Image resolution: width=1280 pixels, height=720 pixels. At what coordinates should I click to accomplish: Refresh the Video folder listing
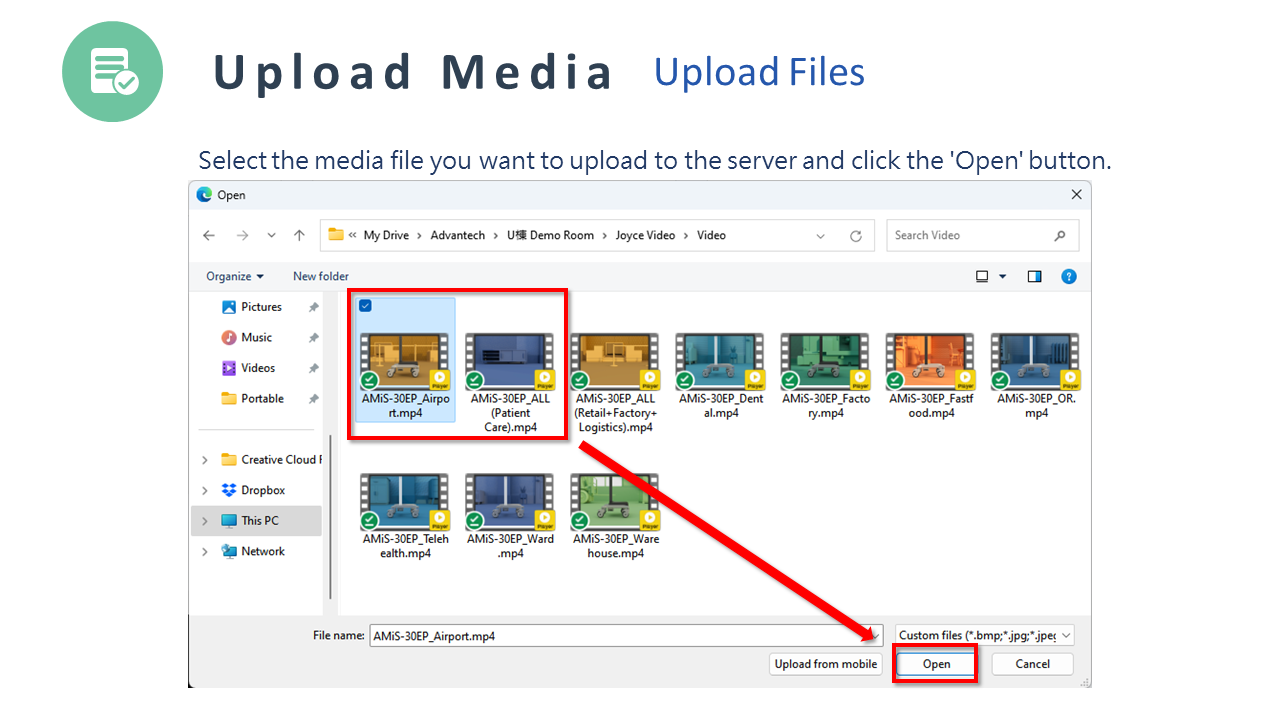tap(856, 236)
